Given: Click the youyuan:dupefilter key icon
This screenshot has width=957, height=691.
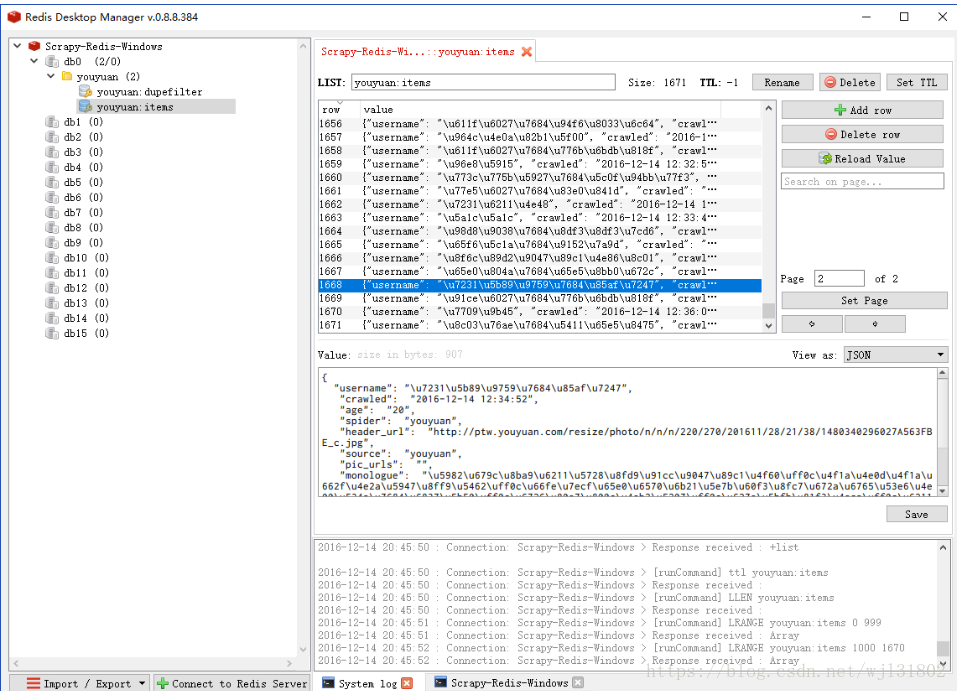Looking at the screenshot, I should tap(85, 92).
